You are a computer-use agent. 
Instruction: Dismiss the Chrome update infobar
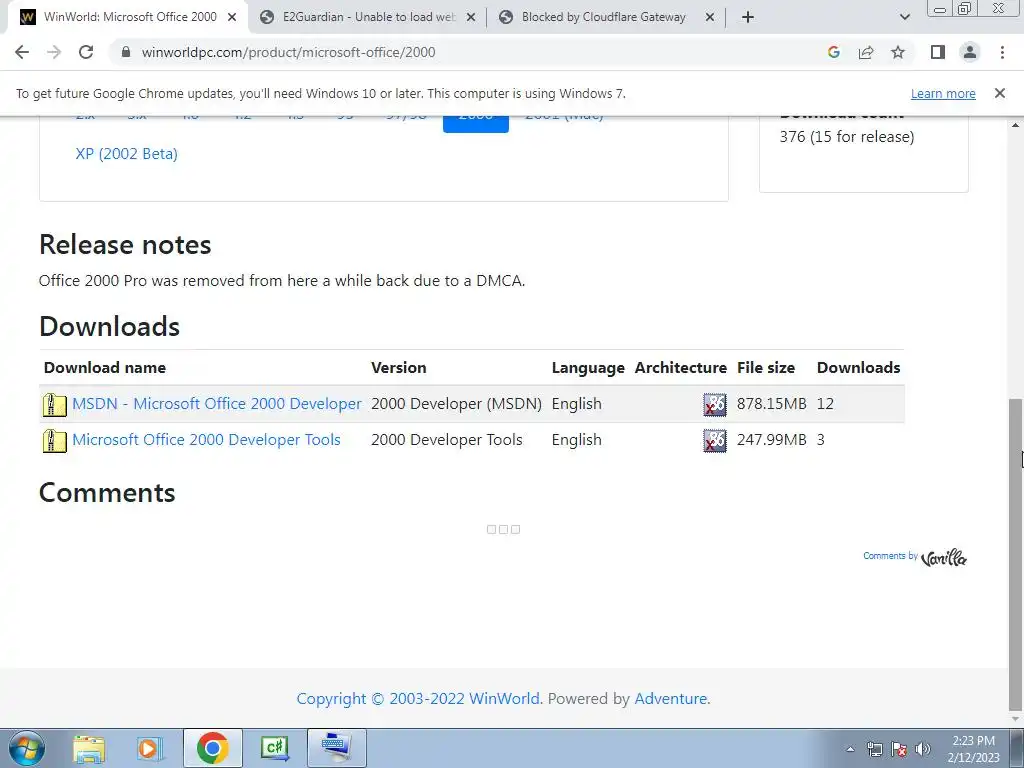click(999, 93)
